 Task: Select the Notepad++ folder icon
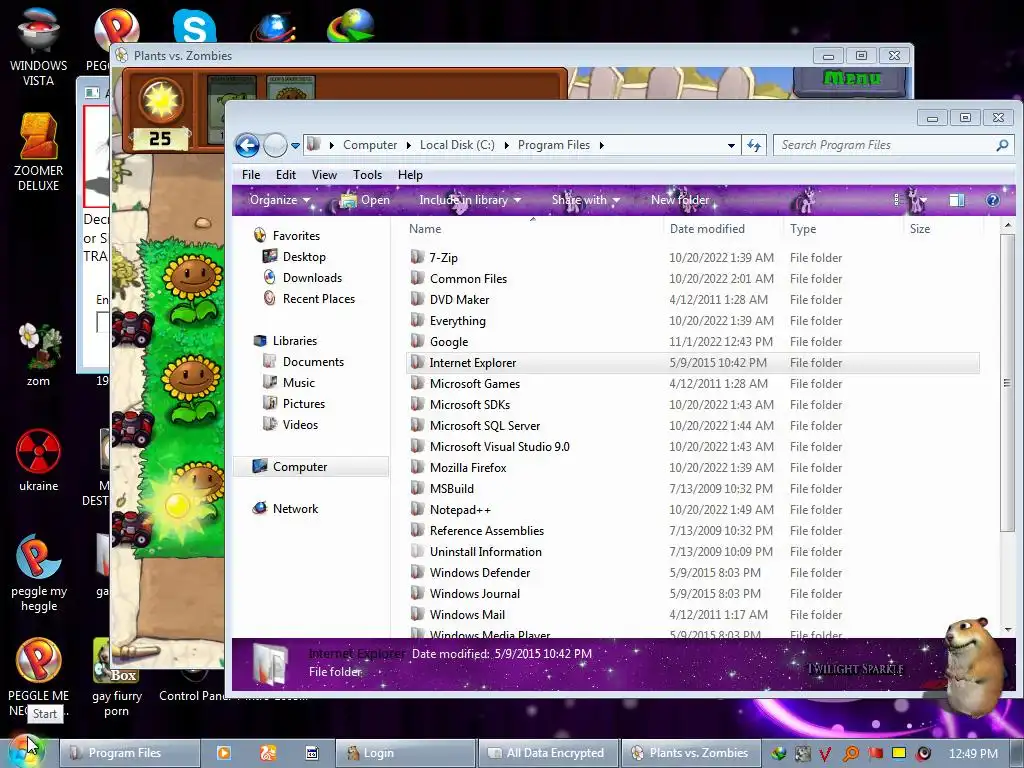(417, 509)
